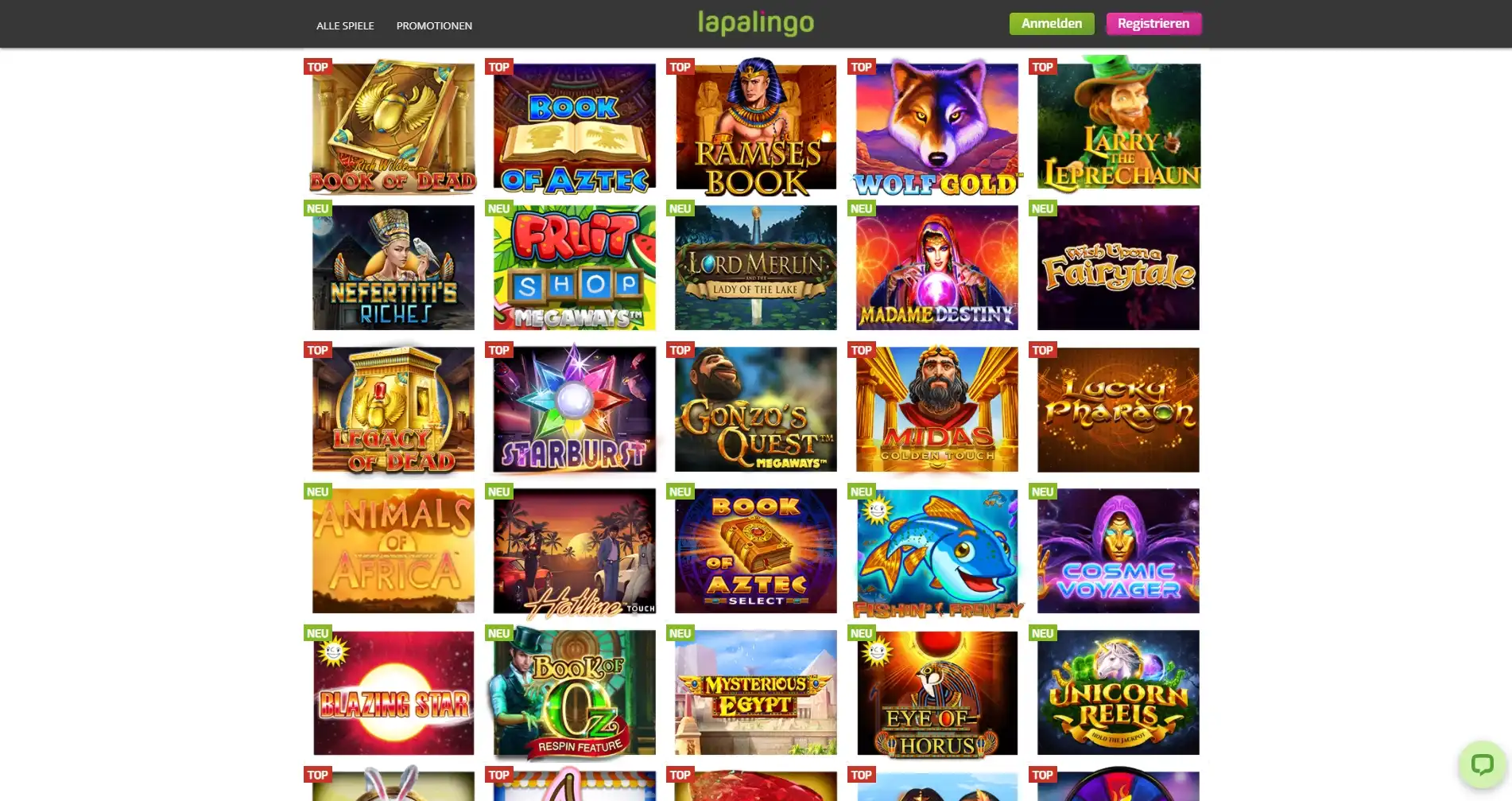Open the Fishin' Frenzy game
This screenshot has height=801, width=1512.
(937, 552)
